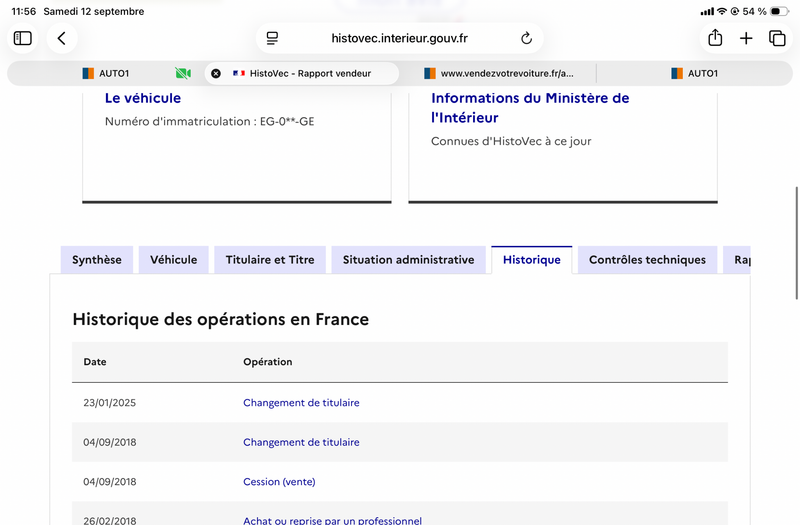This screenshot has width=800, height=525.
Task: Open the tab overview icon
Action: pyautogui.click(x=777, y=38)
